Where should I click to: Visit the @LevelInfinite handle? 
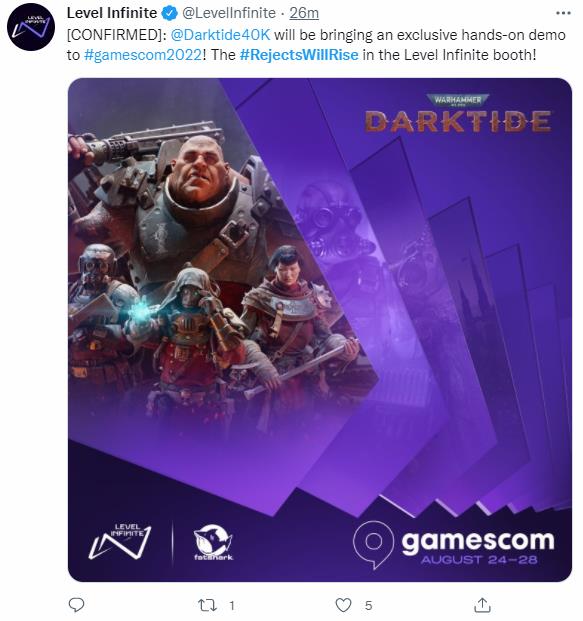(229, 13)
